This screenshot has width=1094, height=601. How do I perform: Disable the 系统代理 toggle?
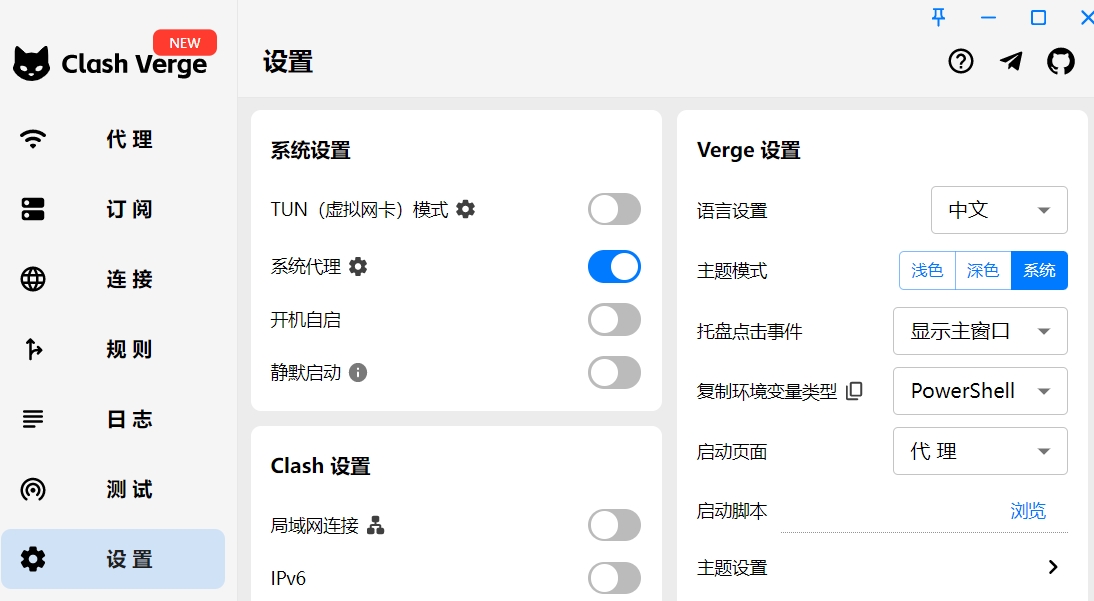coord(614,266)
